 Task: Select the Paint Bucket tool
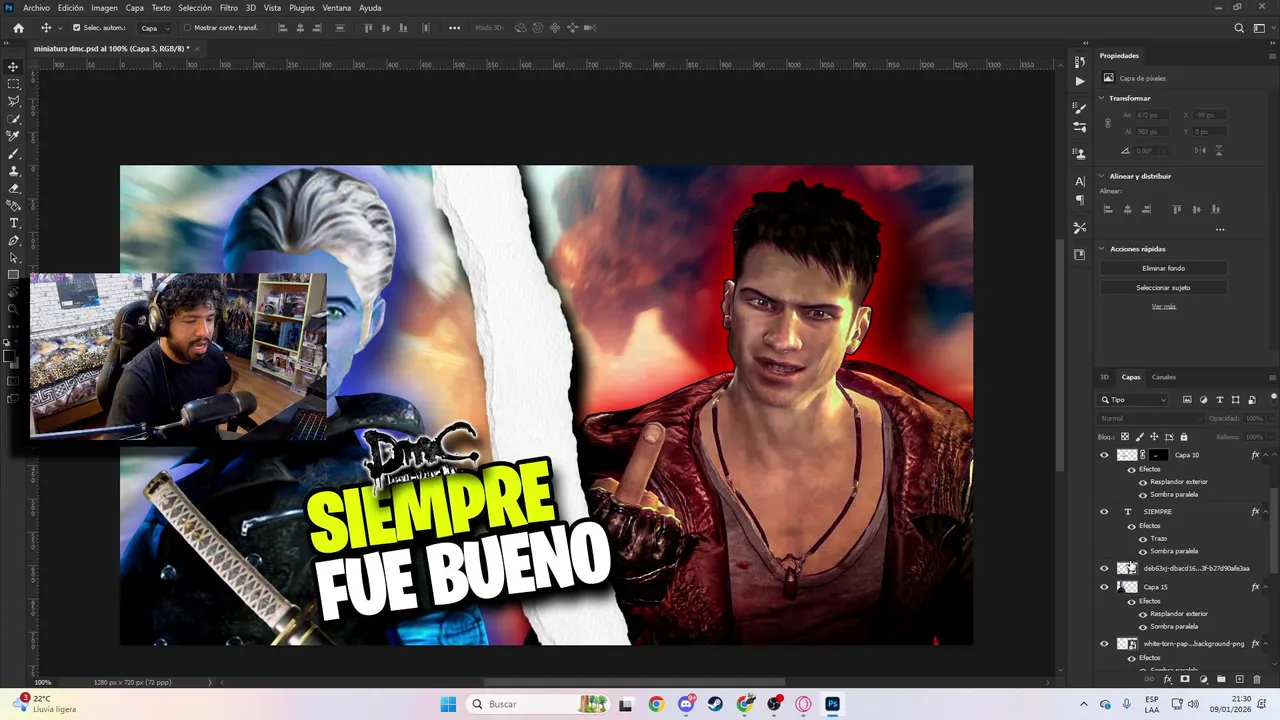(13, 205)
